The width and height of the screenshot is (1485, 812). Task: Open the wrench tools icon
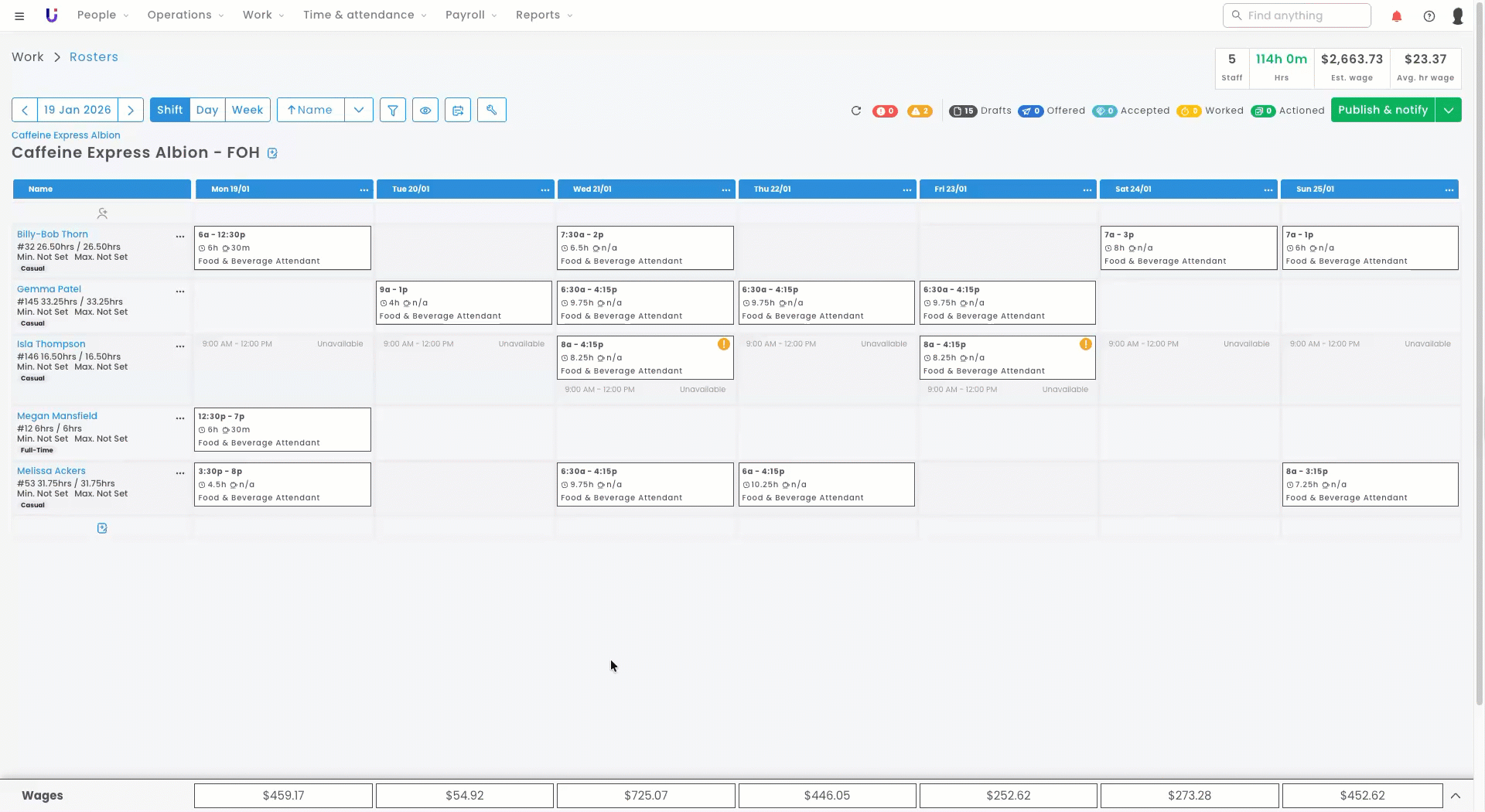(491, 110)
